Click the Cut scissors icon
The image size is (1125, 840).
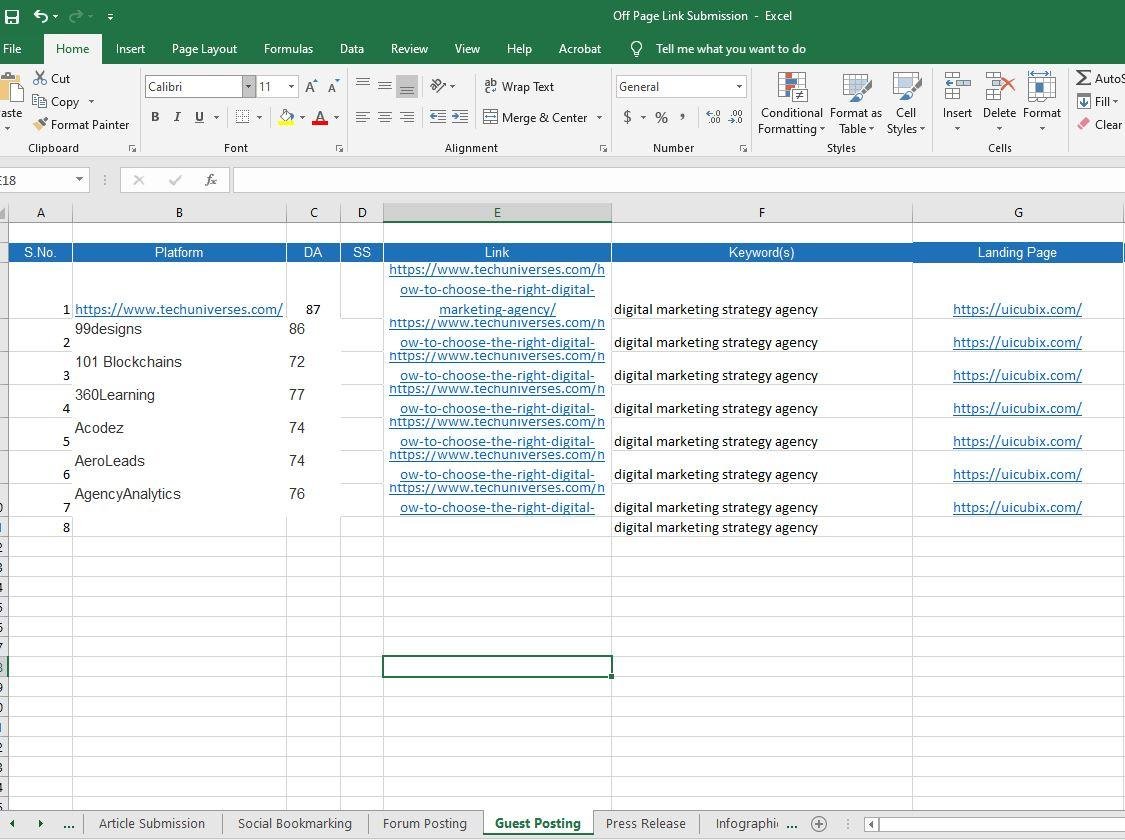click(39, 78)
